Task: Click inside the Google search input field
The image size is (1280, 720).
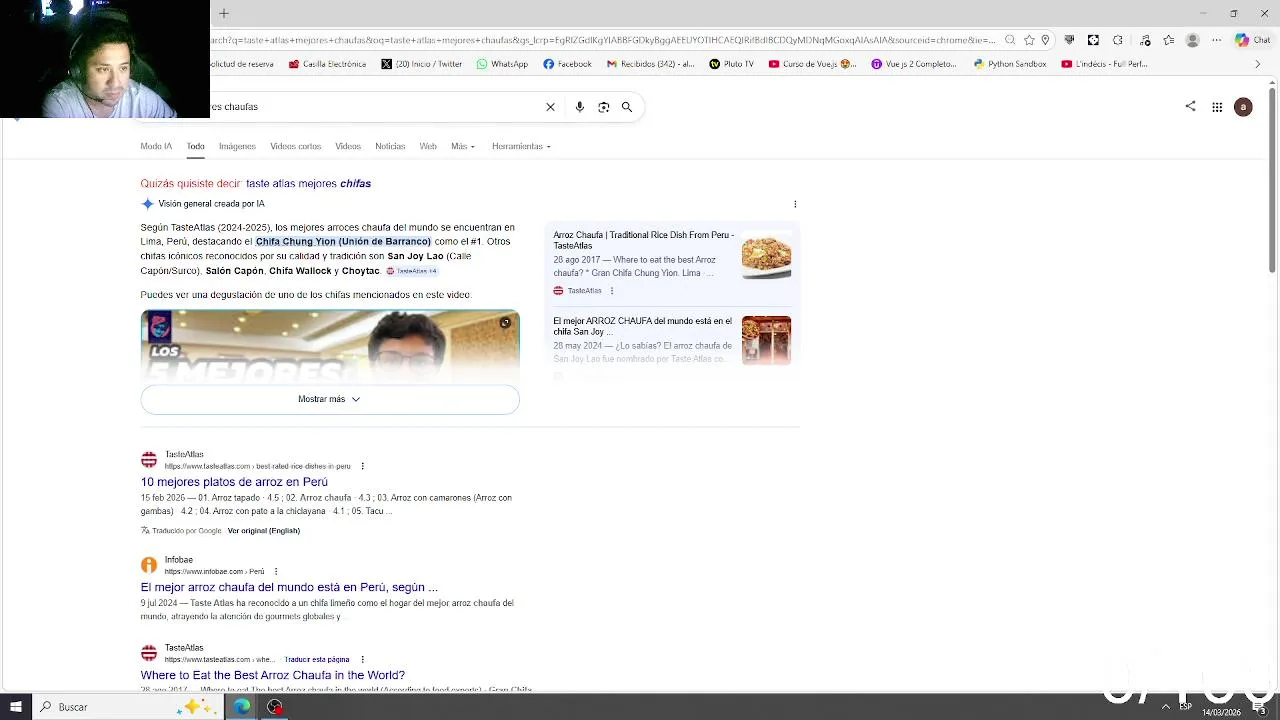Action: (x=375, y=107)
